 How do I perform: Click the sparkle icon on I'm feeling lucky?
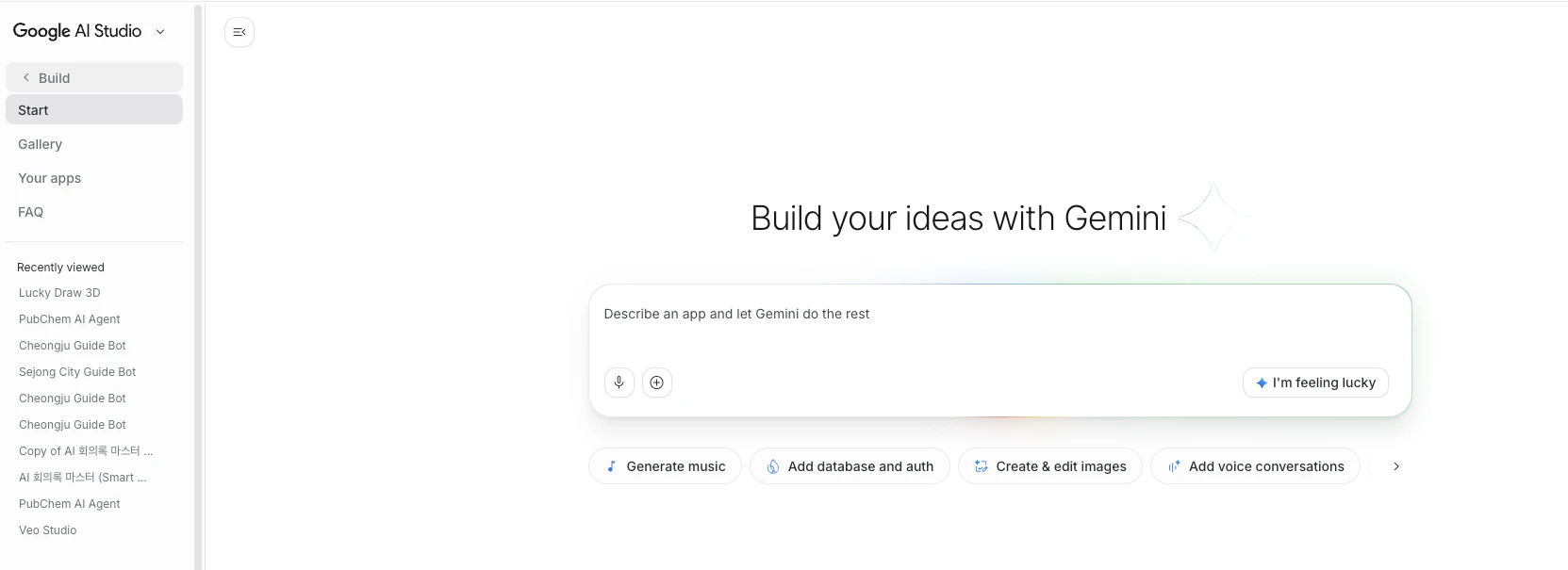coord(1262,383)
